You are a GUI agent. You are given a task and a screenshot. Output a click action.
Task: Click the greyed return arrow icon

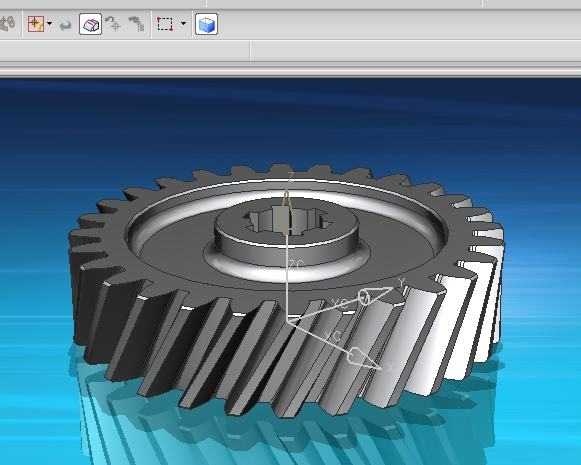point(66,26)
